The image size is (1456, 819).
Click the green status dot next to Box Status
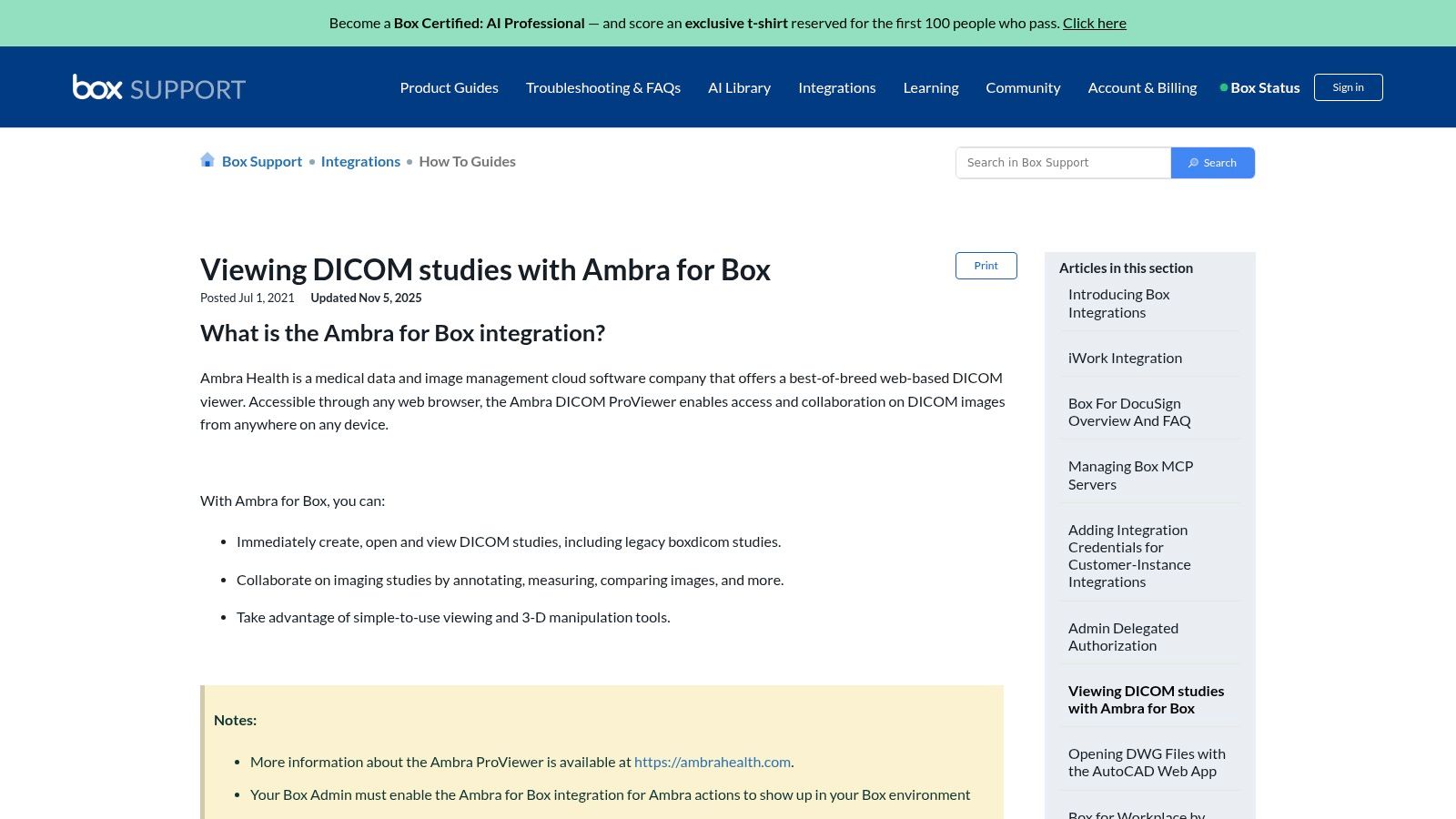click(x=1224, y=87)
